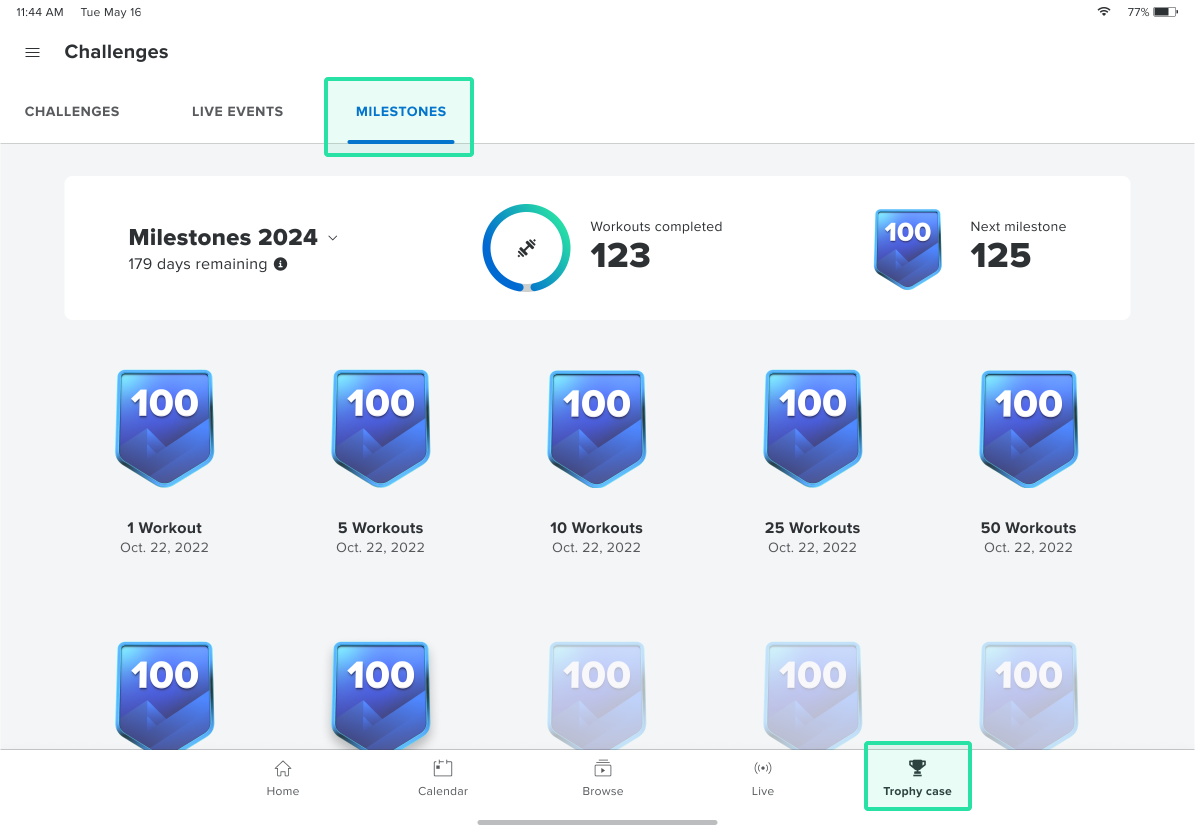The height and width of the screenshot is (834, 1195).
Task: Open the Home tab icon
Action: [x=282, y=770]
